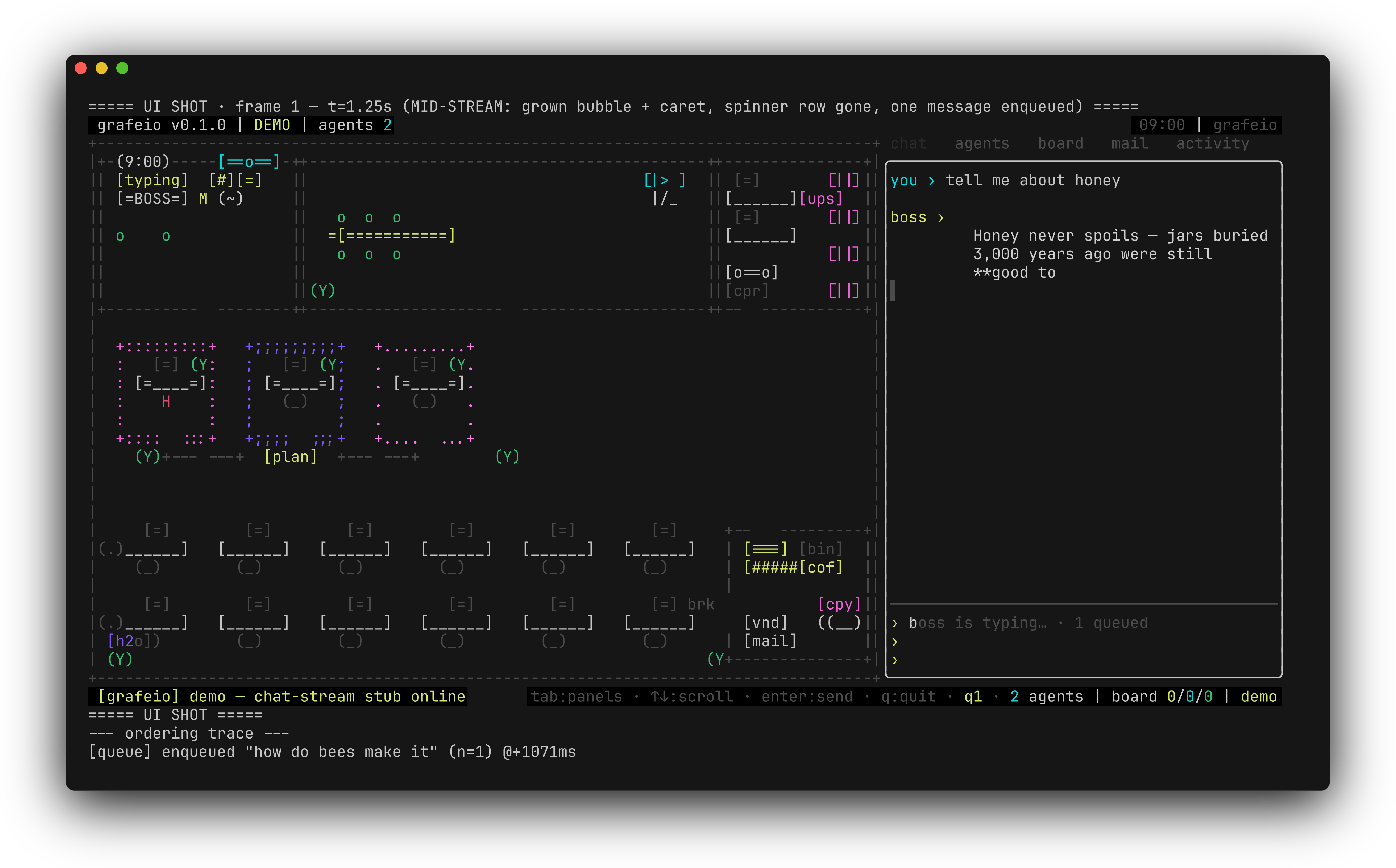
Task: Select the yellow [===] appliance in the break room
Action: coord(766,549)
